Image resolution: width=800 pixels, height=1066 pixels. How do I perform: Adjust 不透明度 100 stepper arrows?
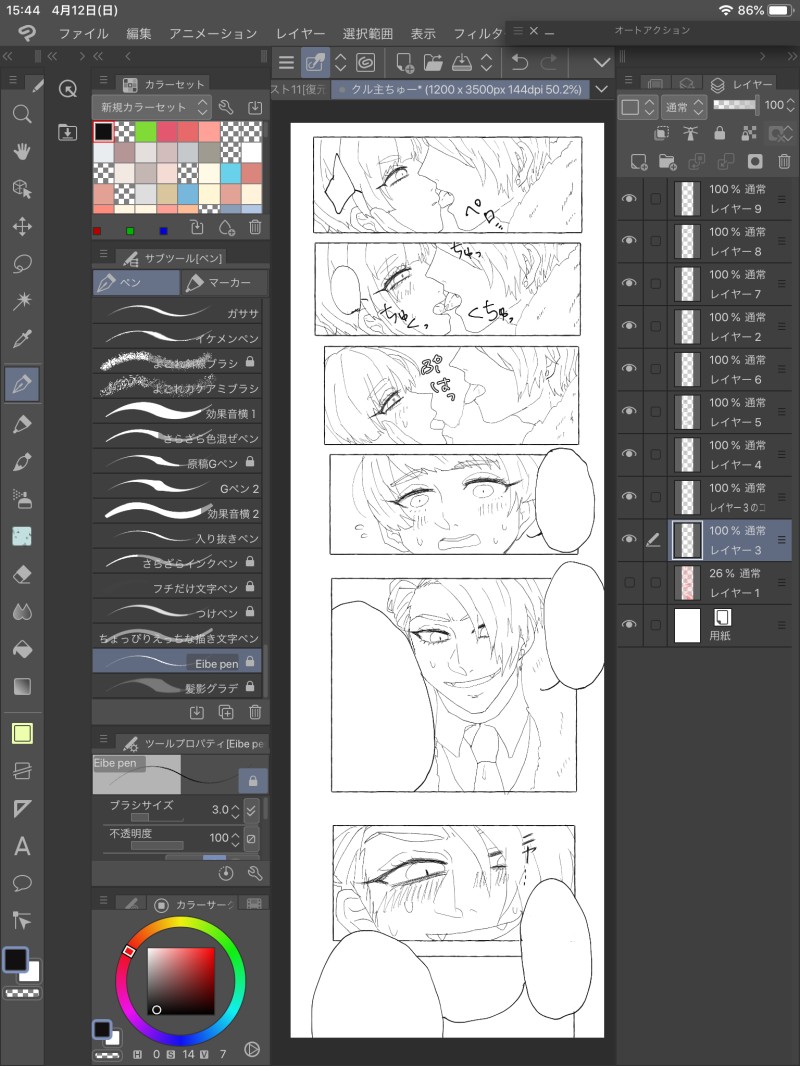pyautogui.click(x=235, y=838)
